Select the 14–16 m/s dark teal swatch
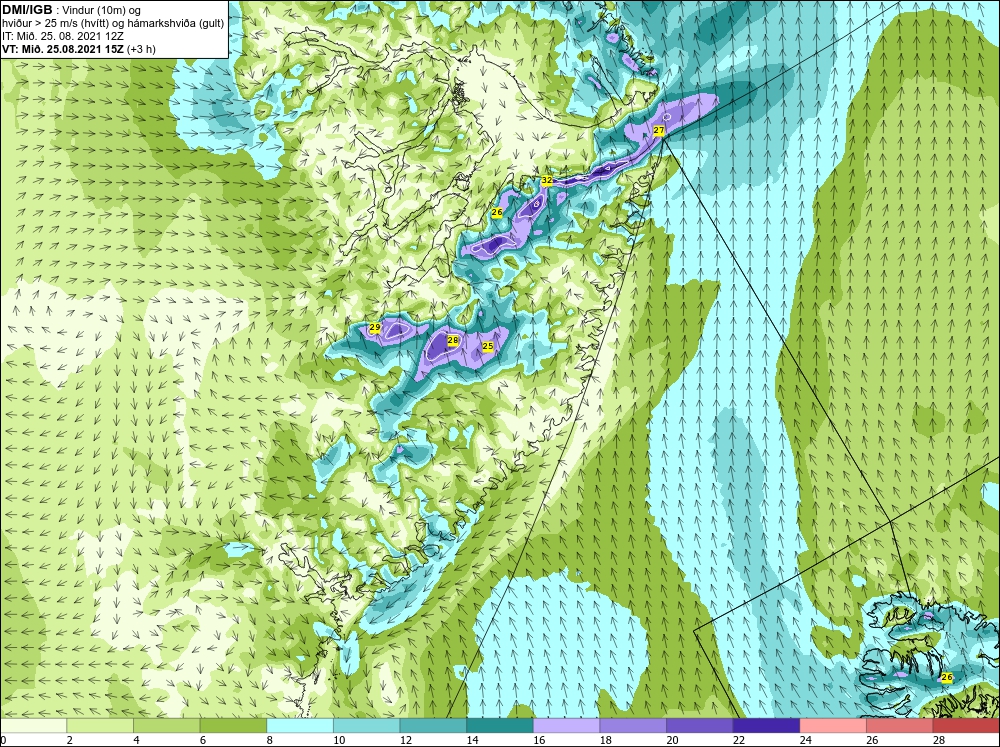The image size is (1000, 747). point(499,726)
